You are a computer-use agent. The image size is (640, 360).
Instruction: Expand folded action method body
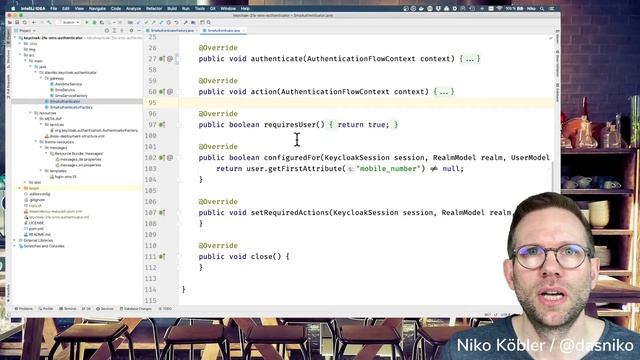[x=444, y=92]
